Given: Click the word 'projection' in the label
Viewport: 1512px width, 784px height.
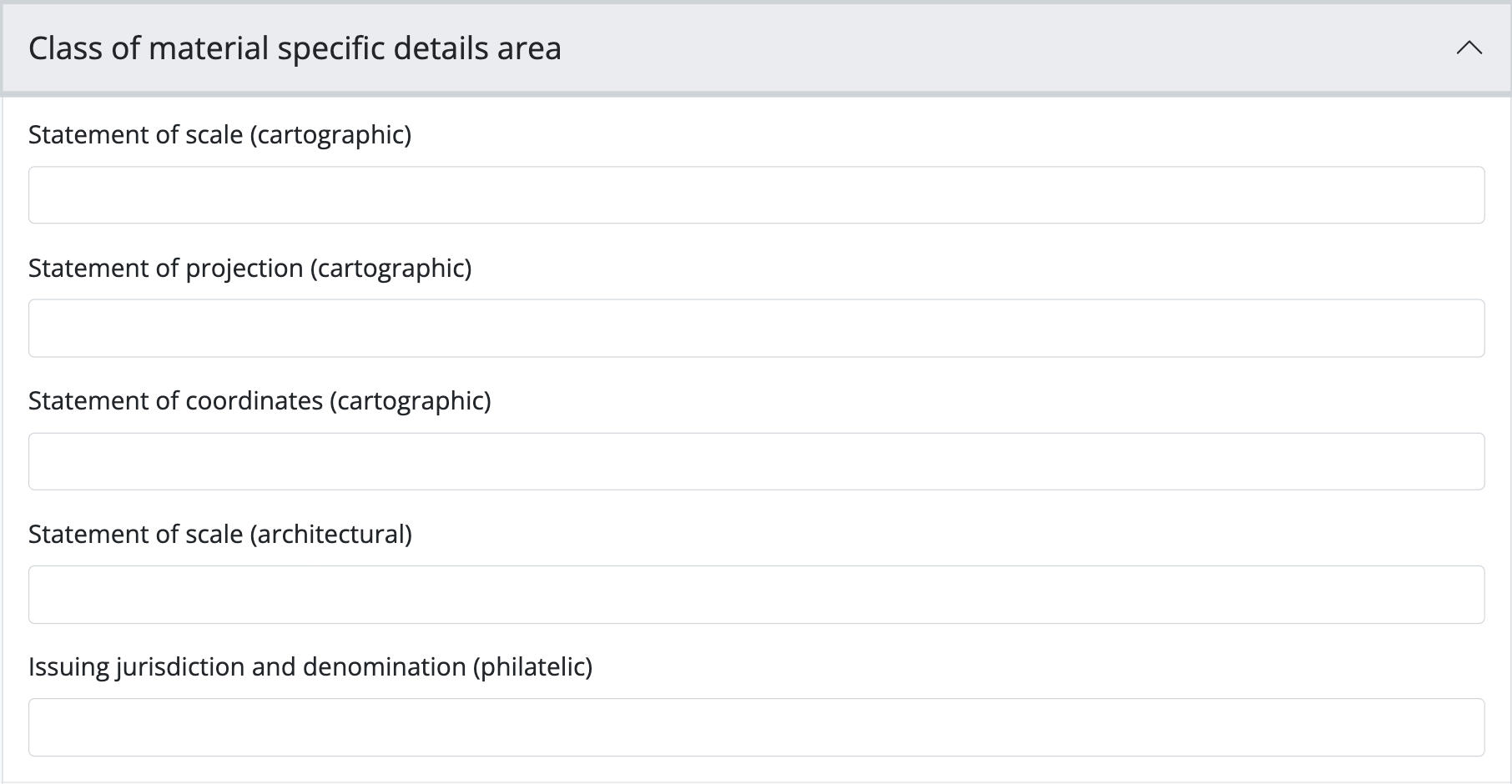Looking at the screenshot, I should click(244, 269).
